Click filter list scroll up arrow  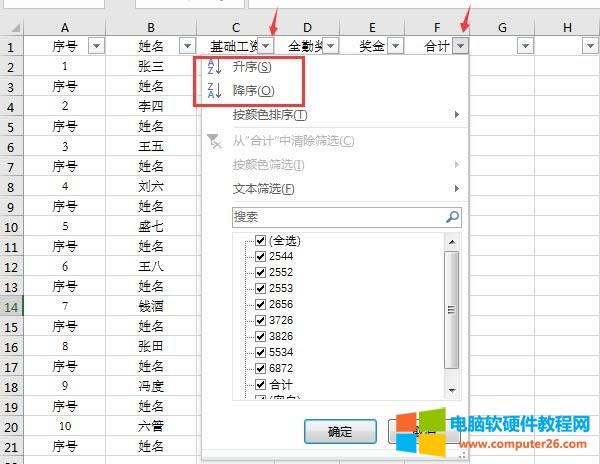coord(452,242)
